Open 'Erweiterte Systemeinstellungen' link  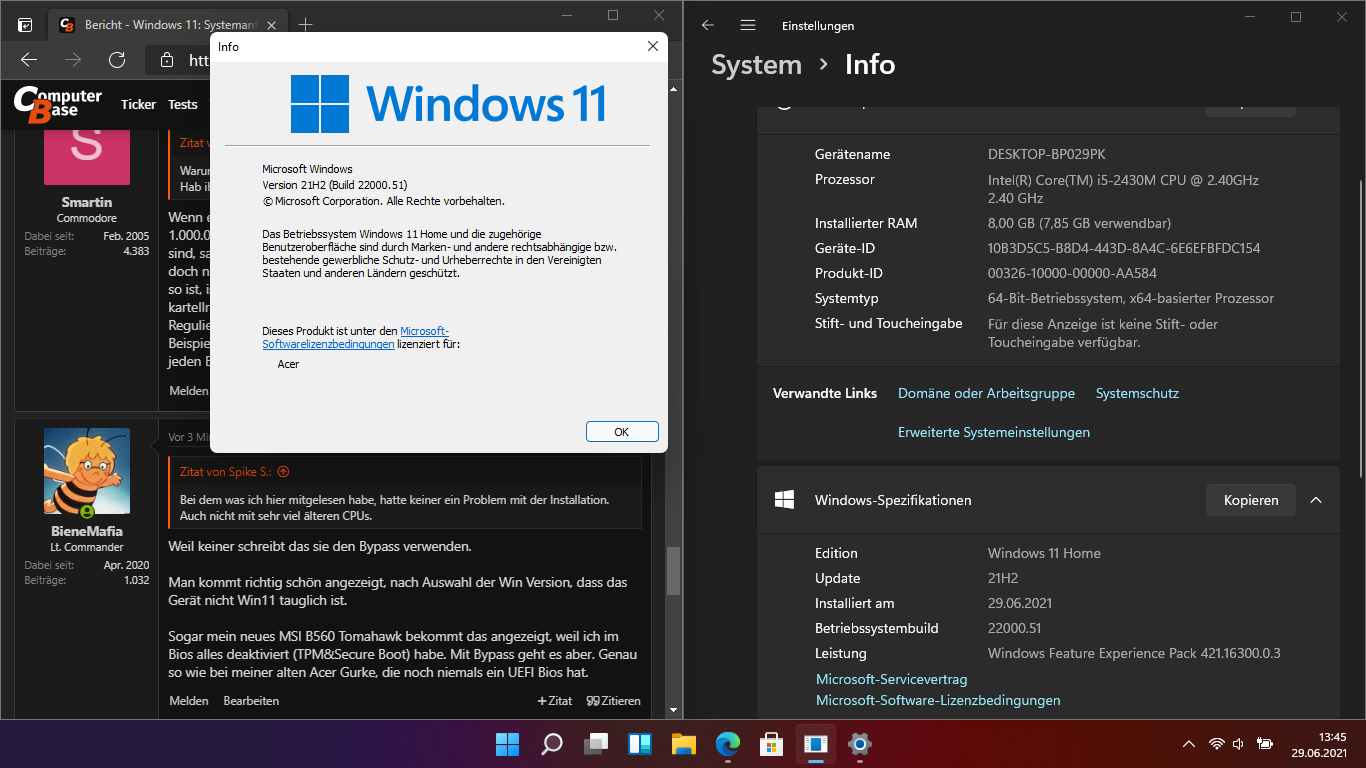(994, 432)
